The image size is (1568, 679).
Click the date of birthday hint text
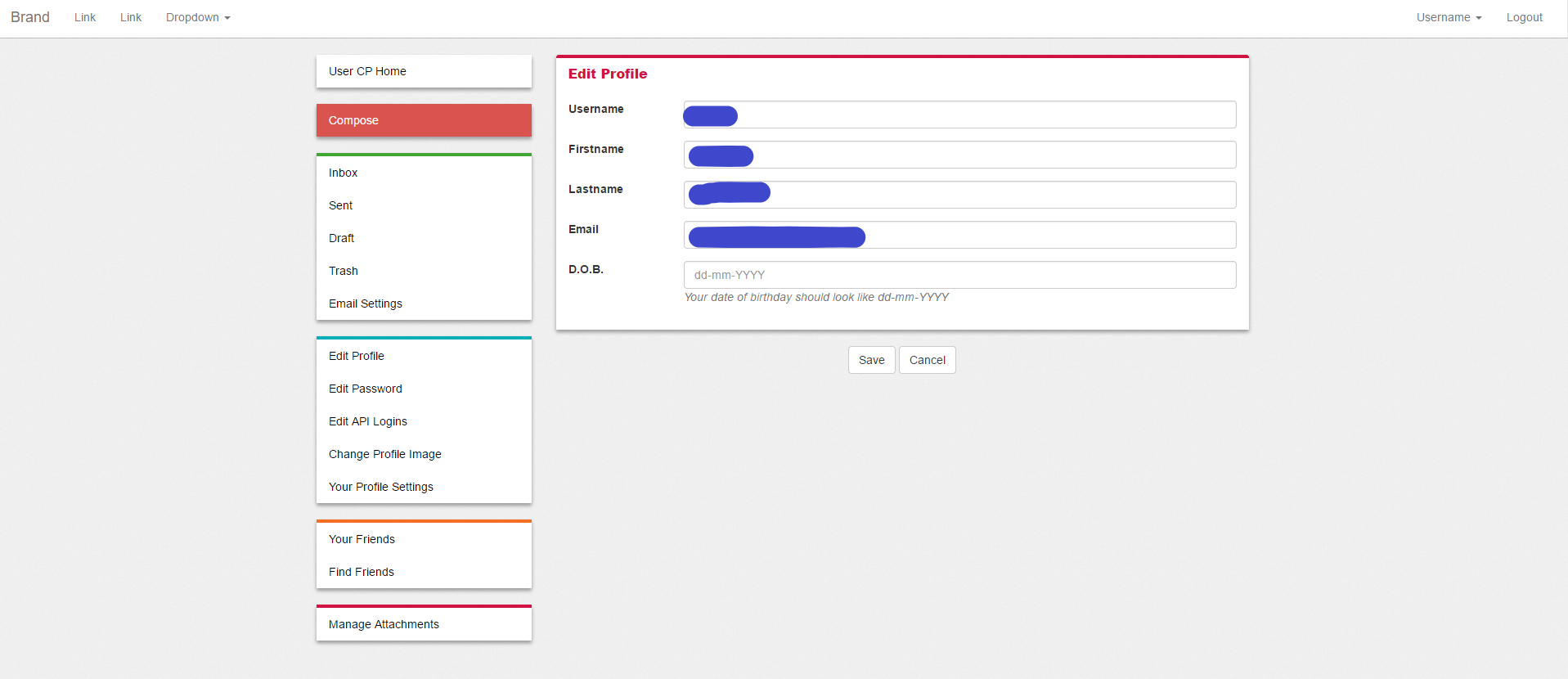click(816, 297)
